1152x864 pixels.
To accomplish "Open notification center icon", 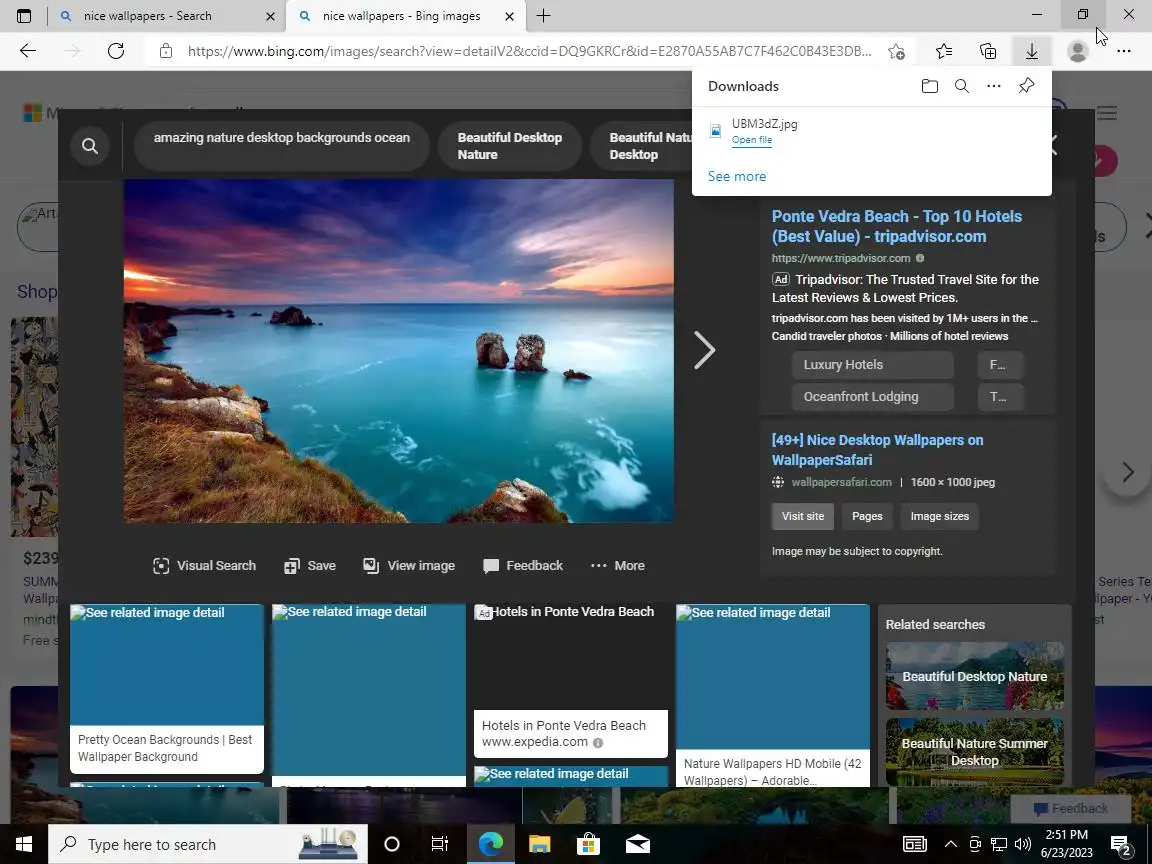I will (x=1120, y=844).
